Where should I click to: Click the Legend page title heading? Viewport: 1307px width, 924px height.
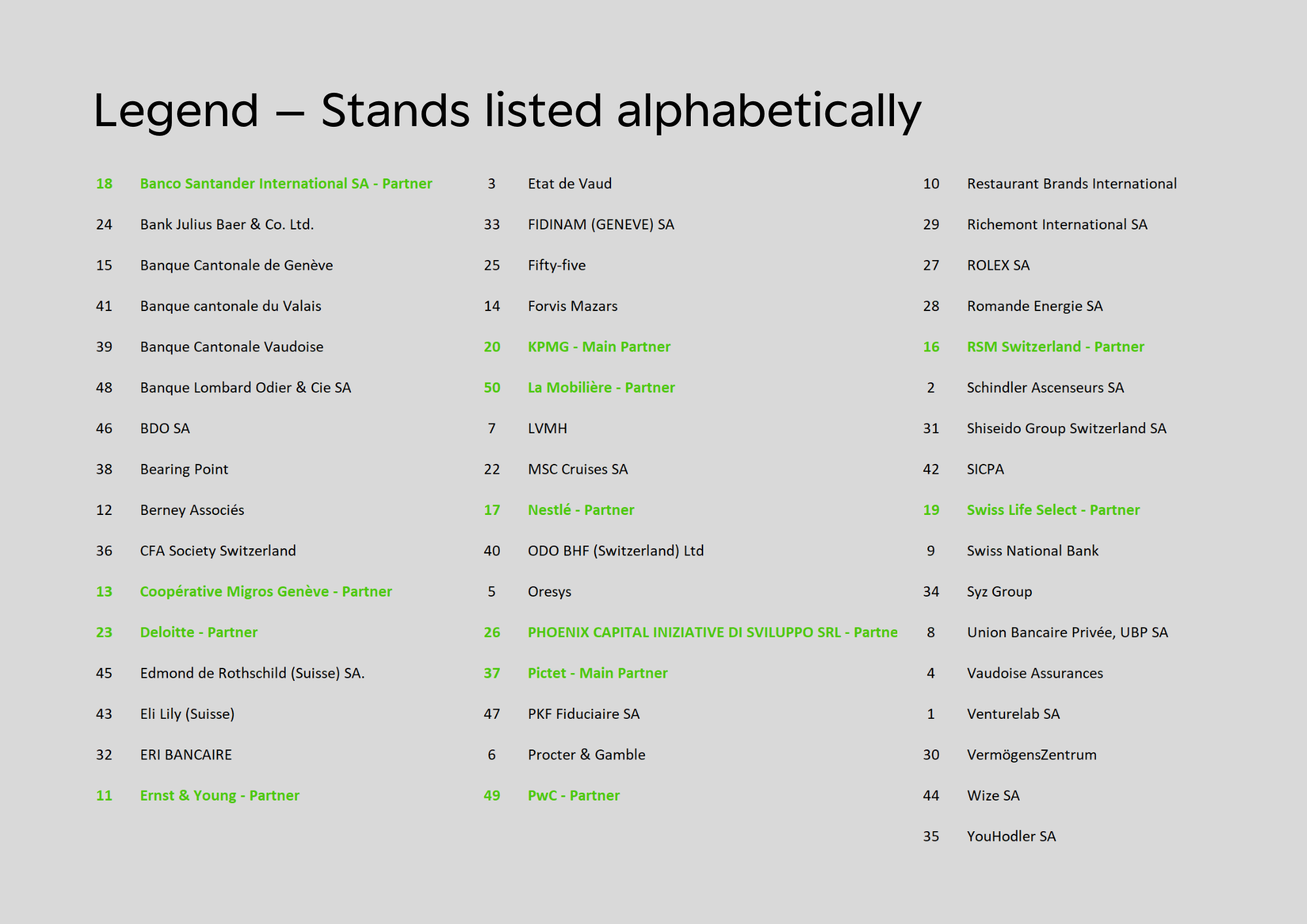pos(507,110)
